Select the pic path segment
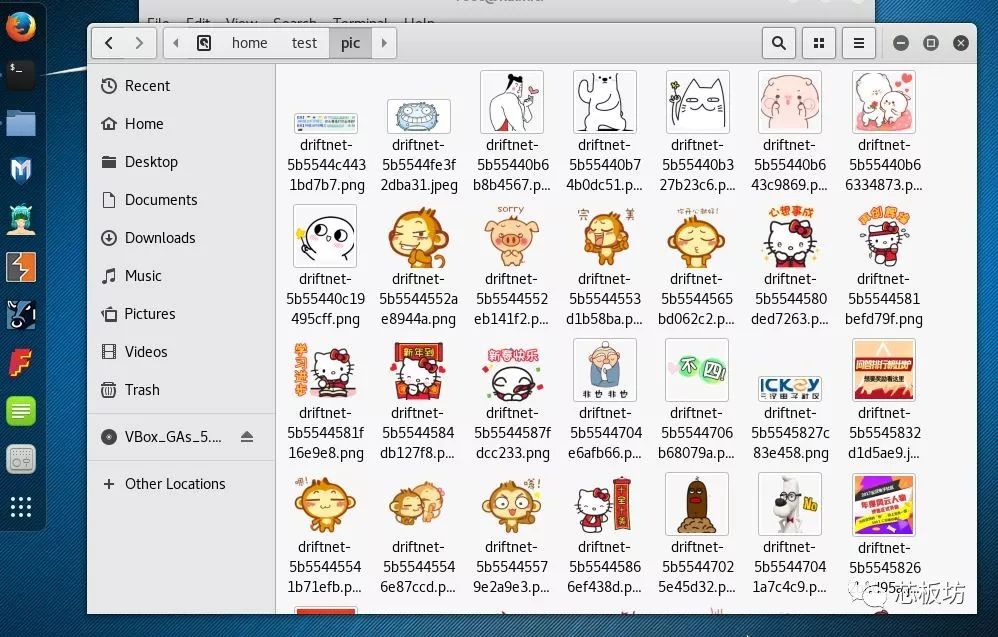The height and width of the screenshot is (637, 998). pos(350,43)
